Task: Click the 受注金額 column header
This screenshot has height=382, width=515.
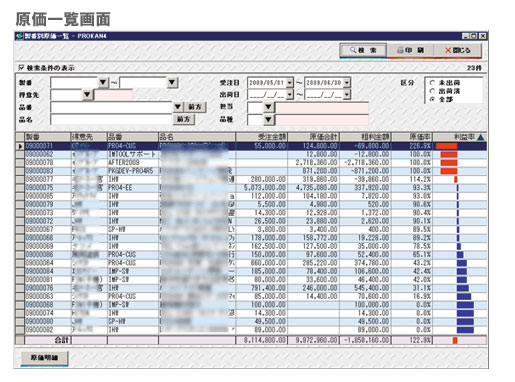Action: 262,137
